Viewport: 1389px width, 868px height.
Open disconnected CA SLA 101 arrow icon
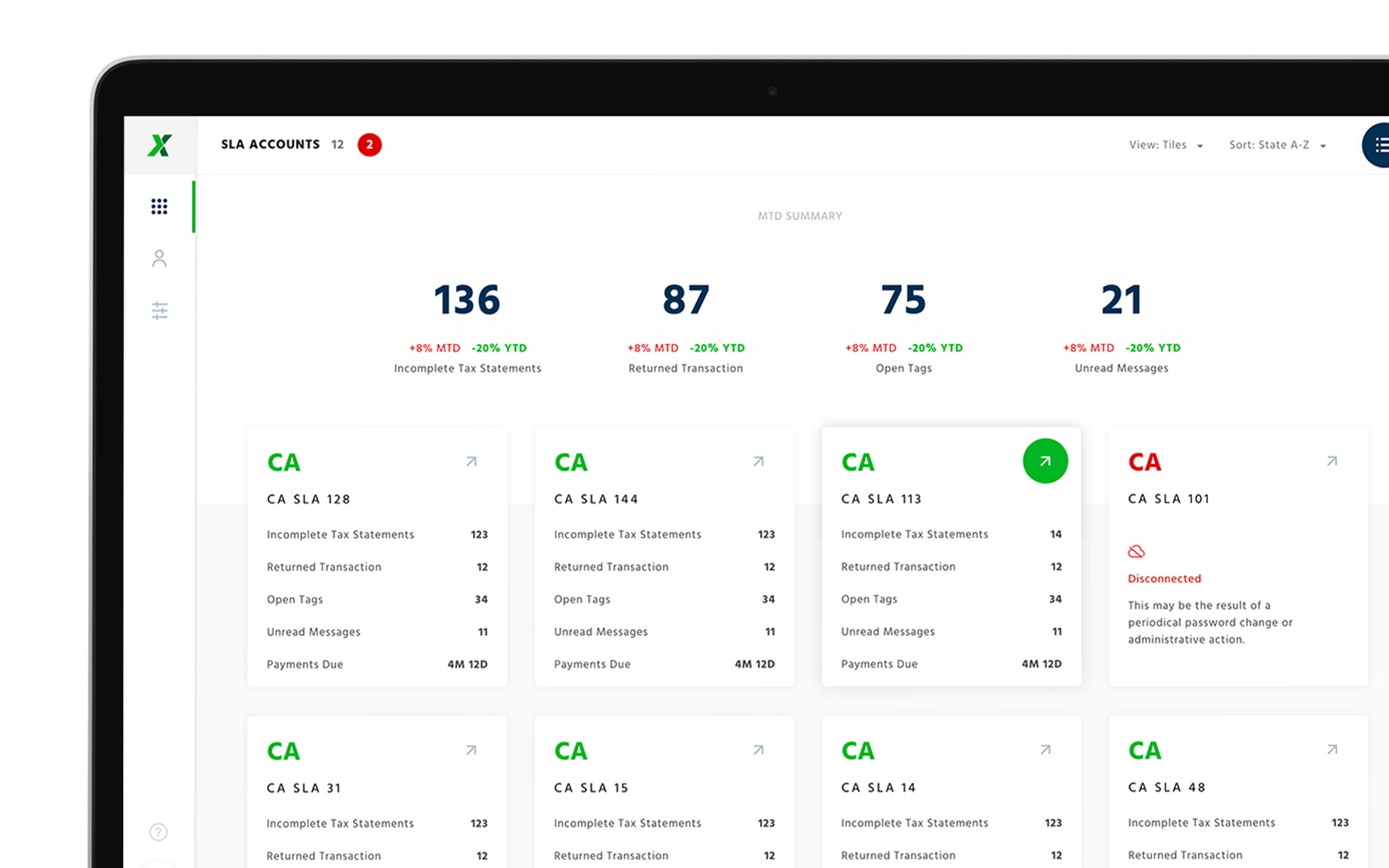pyautogui.click(x=1332, y=461)
